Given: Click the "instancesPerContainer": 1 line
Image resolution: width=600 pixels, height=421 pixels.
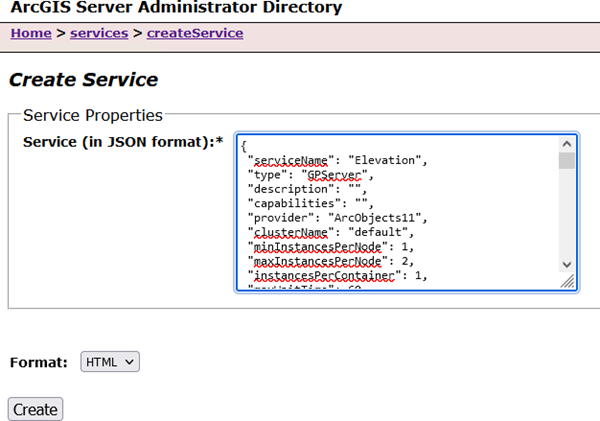Looking at the screenshot, I should 337,276.
